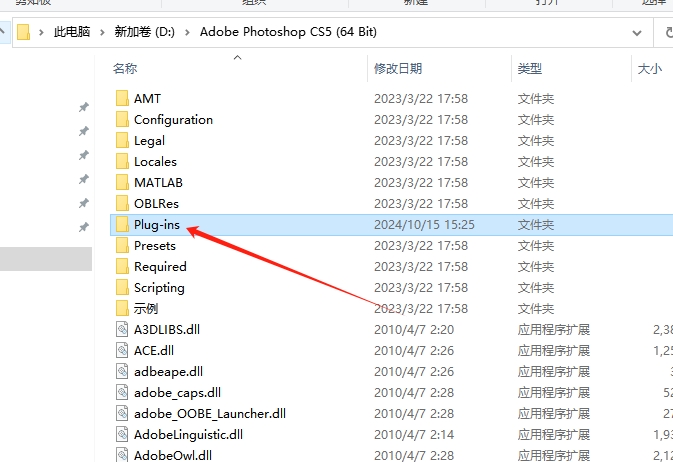Sort by 名称 column header
This screenshot has width=673, height=462.
(x=125, y=68)
